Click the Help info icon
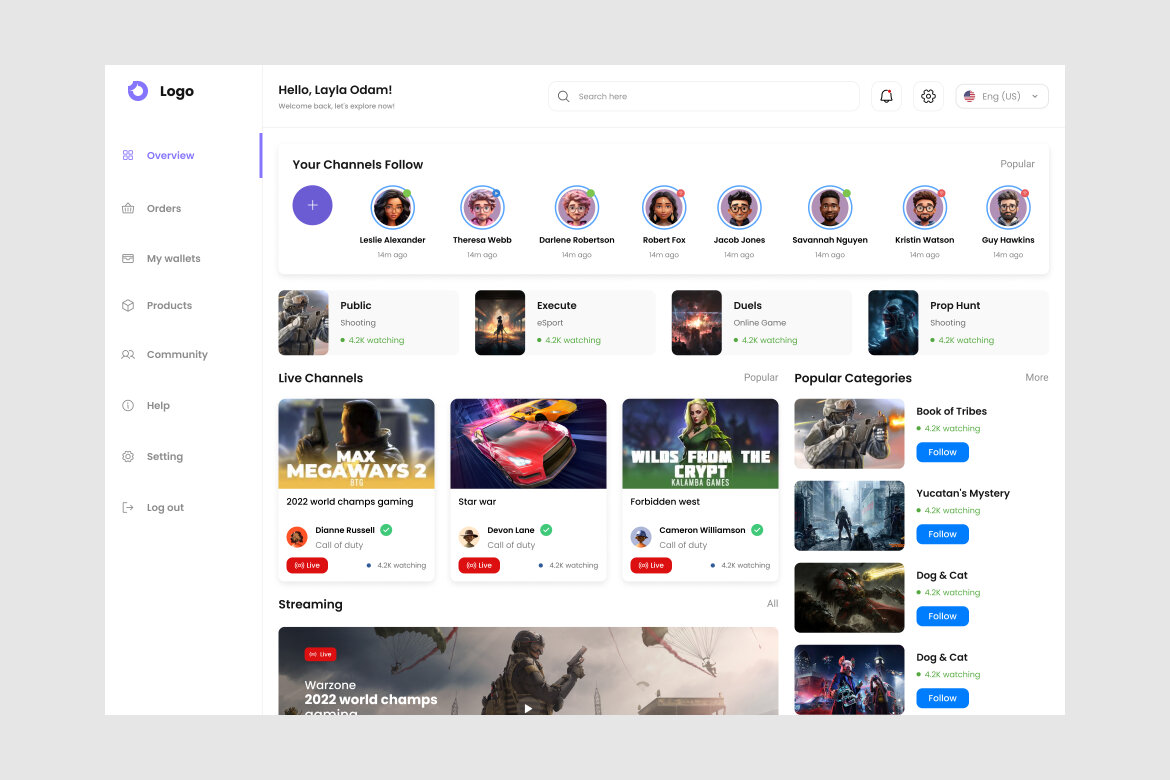The width and height of the screenshot is (1170, 780). [x=128, y=405]
